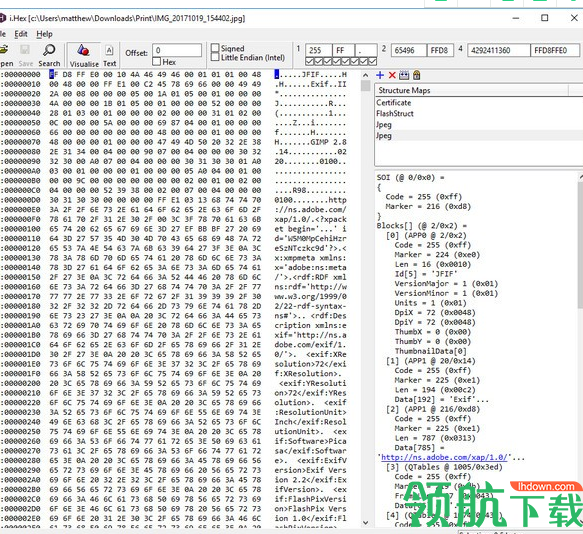Screen dimensions: 583x534
Task: Select the Certificate structure map
Action: point(394,103)
